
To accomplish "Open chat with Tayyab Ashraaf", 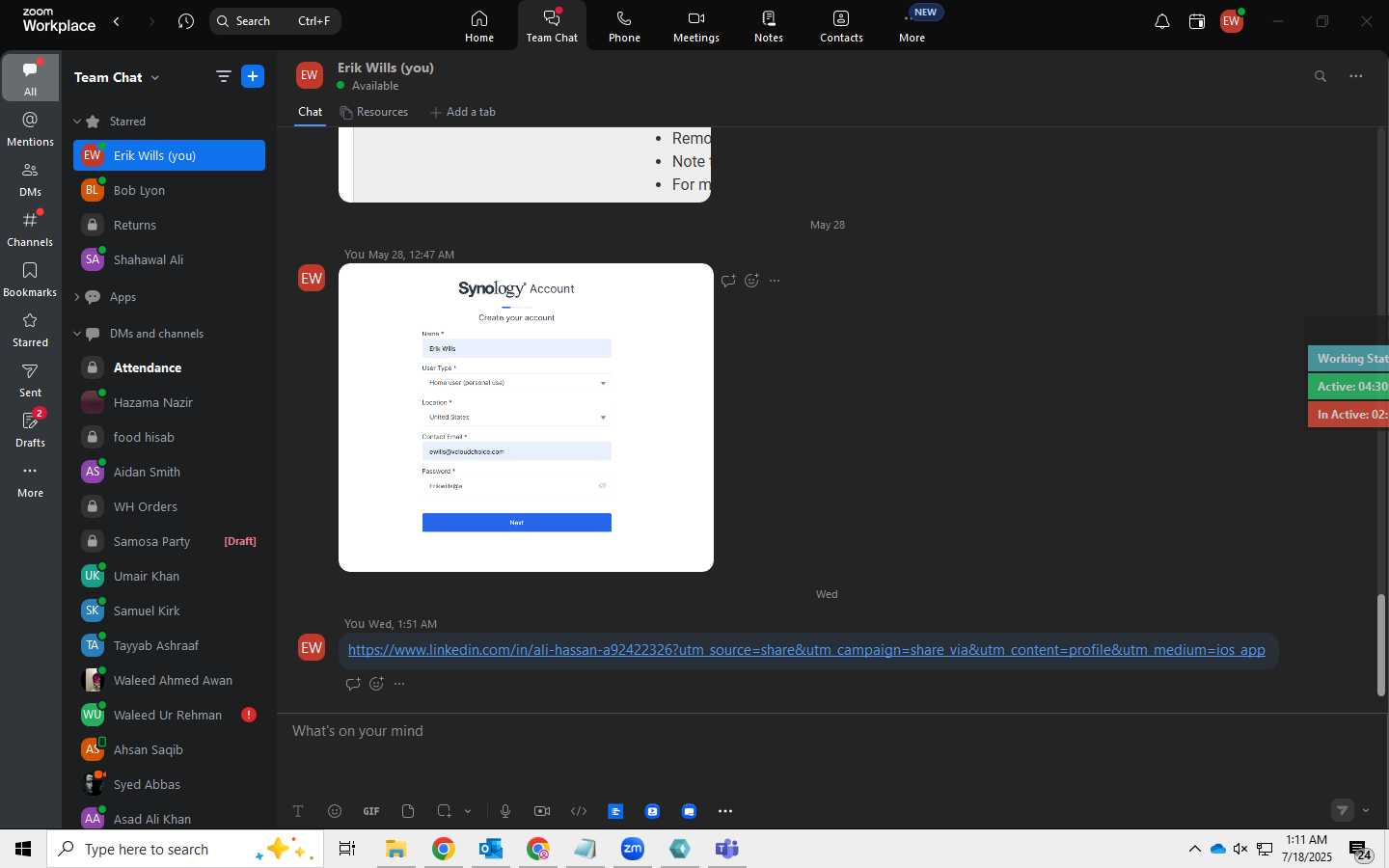I will (169, 645).
